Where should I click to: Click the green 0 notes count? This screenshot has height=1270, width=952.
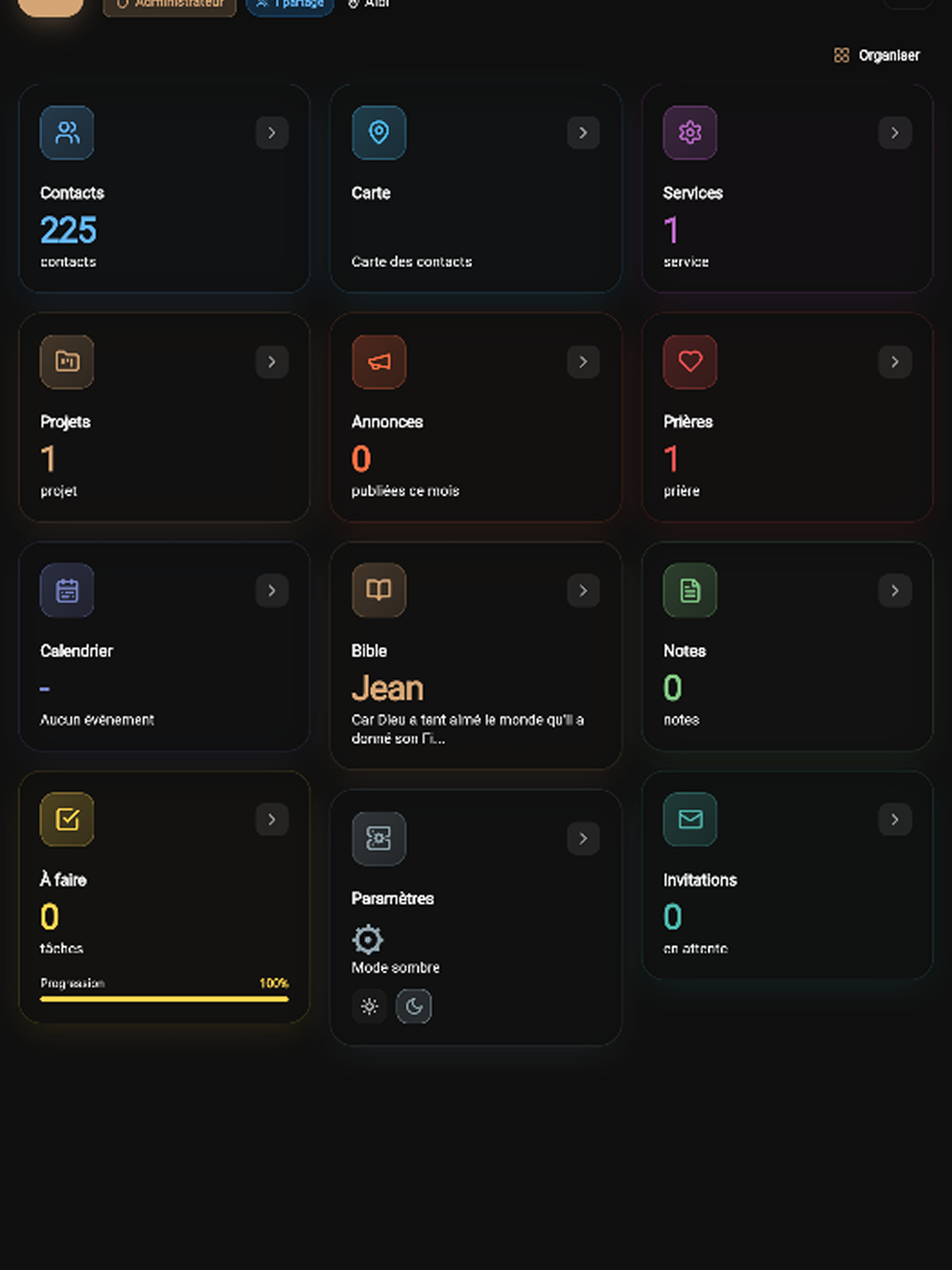(672, 687)
